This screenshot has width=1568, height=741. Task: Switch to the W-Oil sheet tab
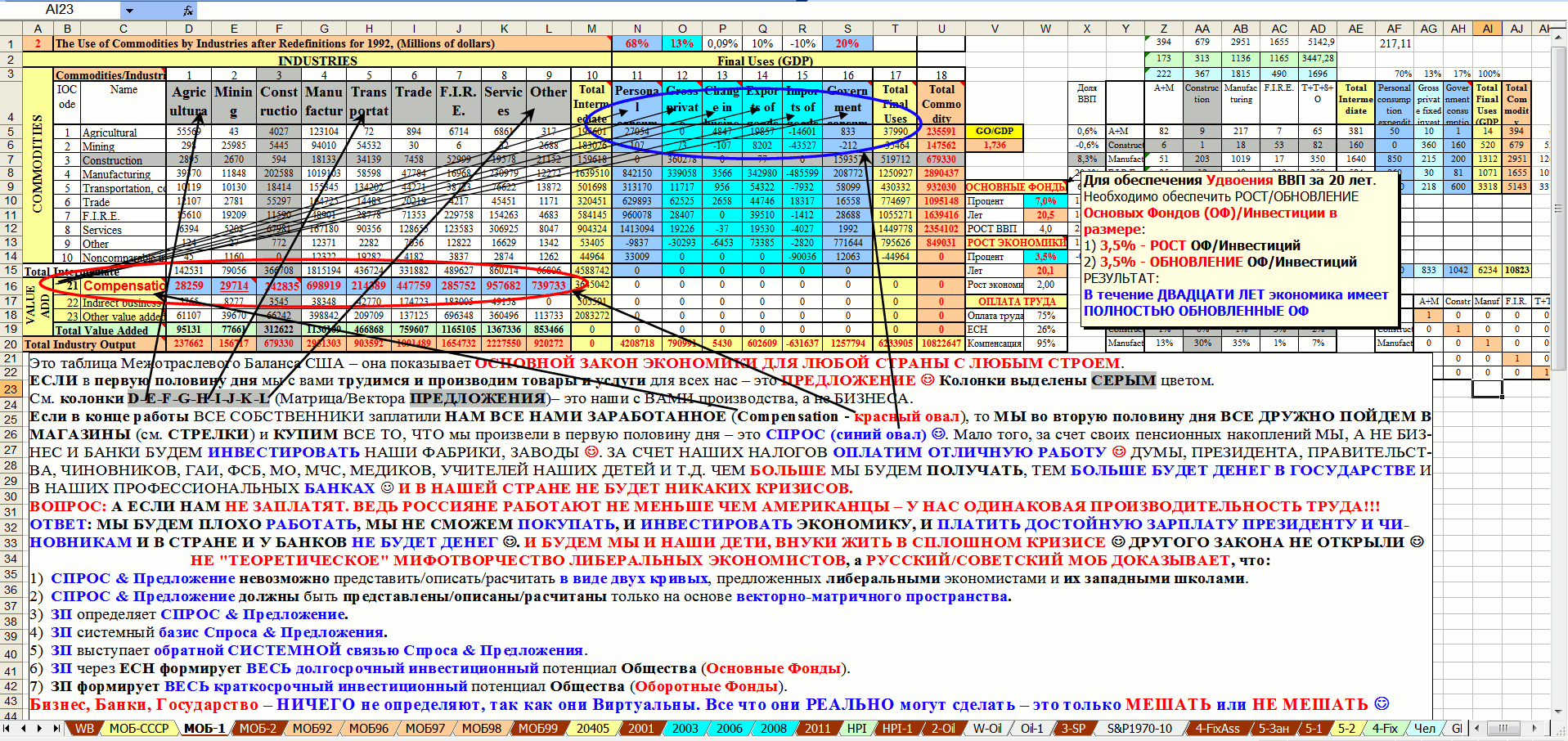[x=986, y=728]
